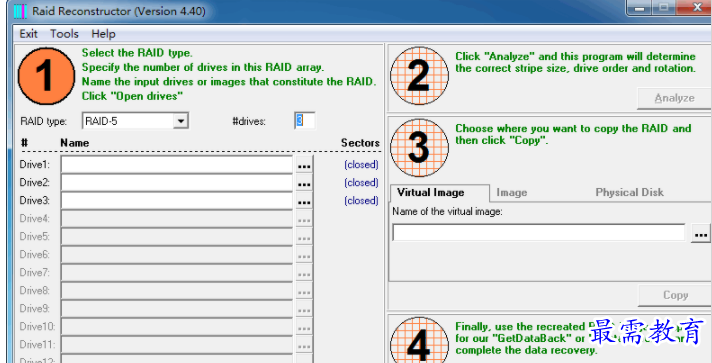This screenshot has height=363, width=712.
Task: Click the Name column header
Action: tap(74, 143)
